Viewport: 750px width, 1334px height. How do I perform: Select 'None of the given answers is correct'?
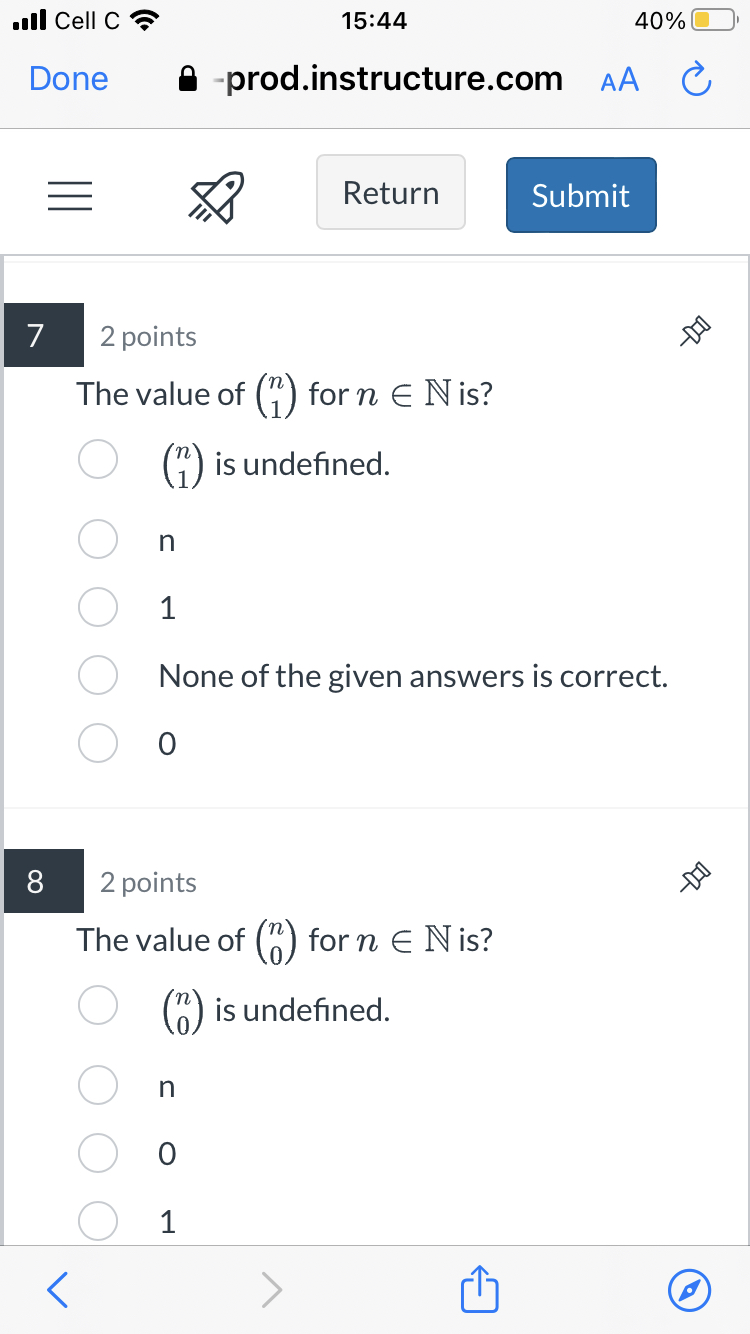click(97, 675)
